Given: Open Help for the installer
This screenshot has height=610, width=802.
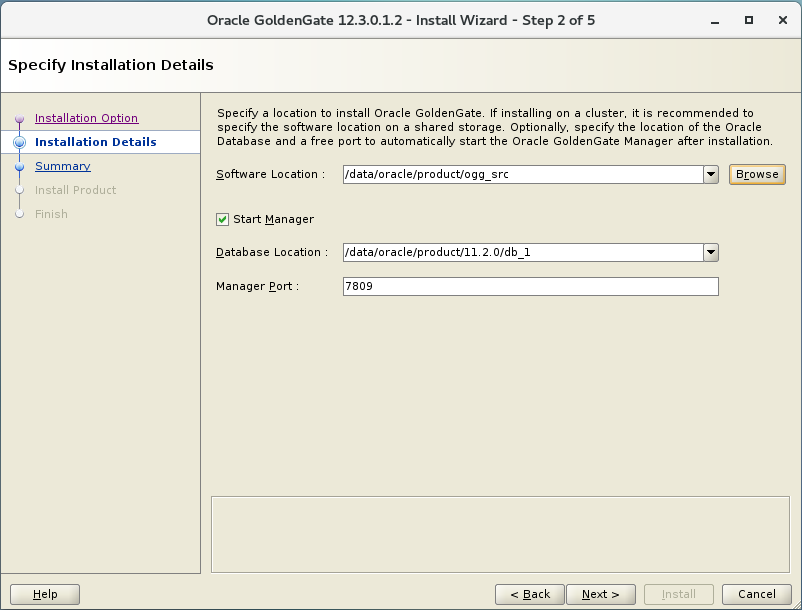Looking at the screenshot, I should click(45, 594).
